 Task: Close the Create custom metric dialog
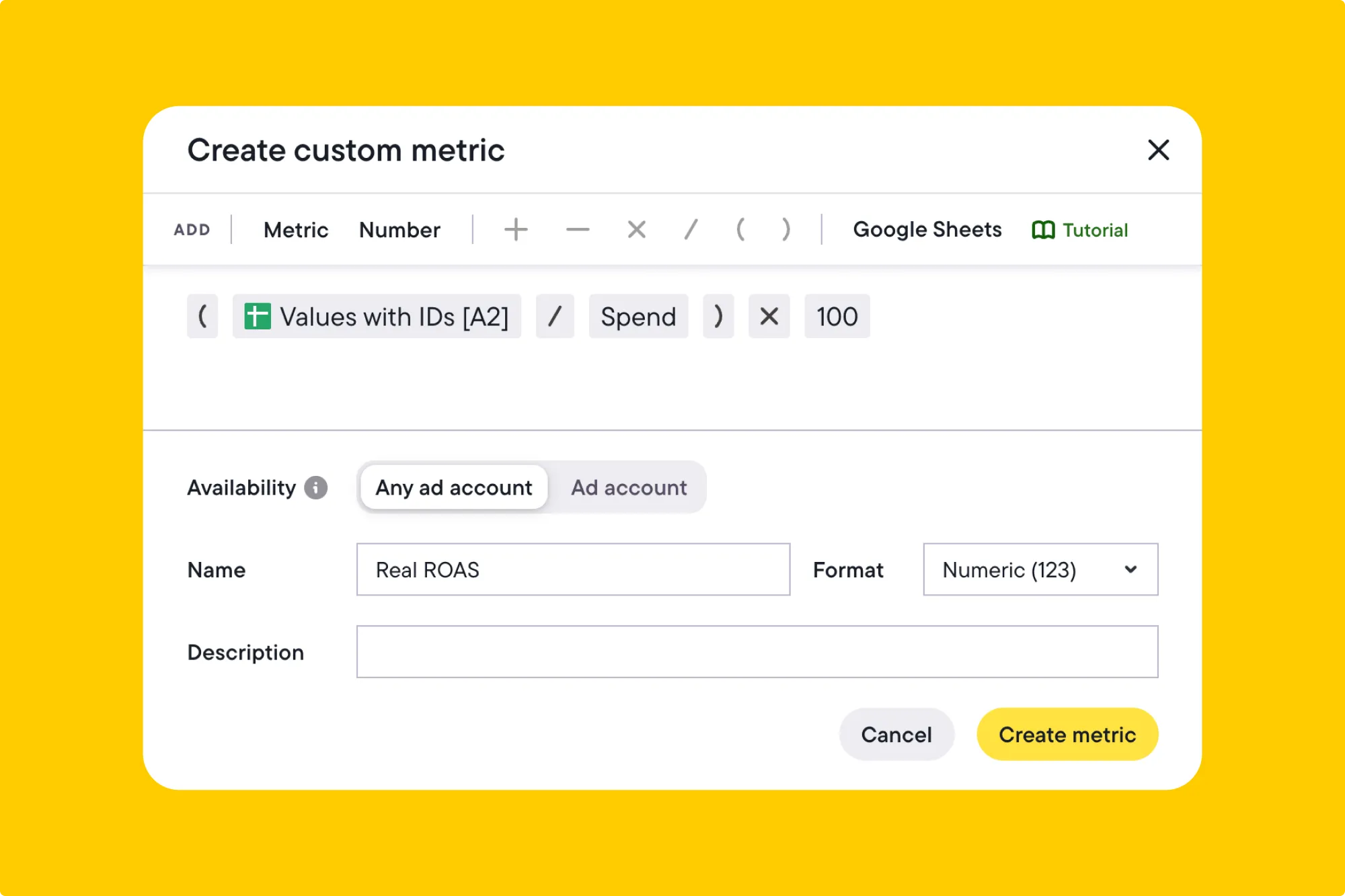(1158, 150)
